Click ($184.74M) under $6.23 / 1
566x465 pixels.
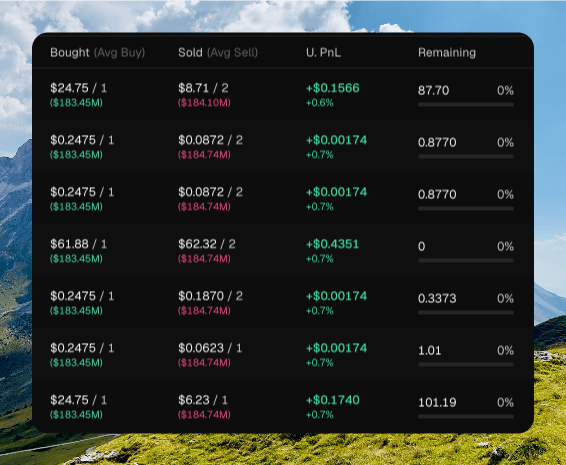tap(204, 415)
